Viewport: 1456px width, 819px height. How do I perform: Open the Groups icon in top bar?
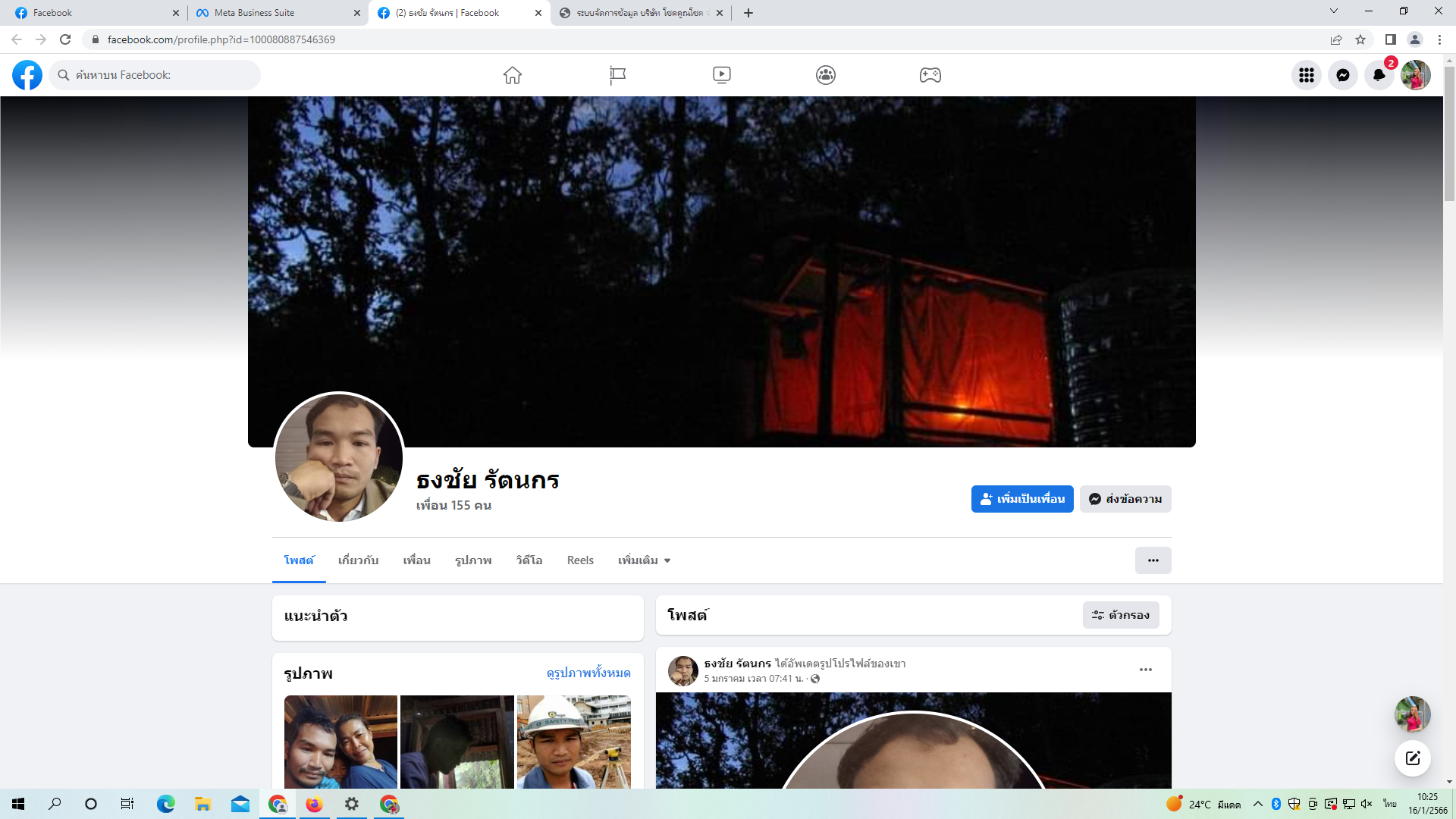825,75
